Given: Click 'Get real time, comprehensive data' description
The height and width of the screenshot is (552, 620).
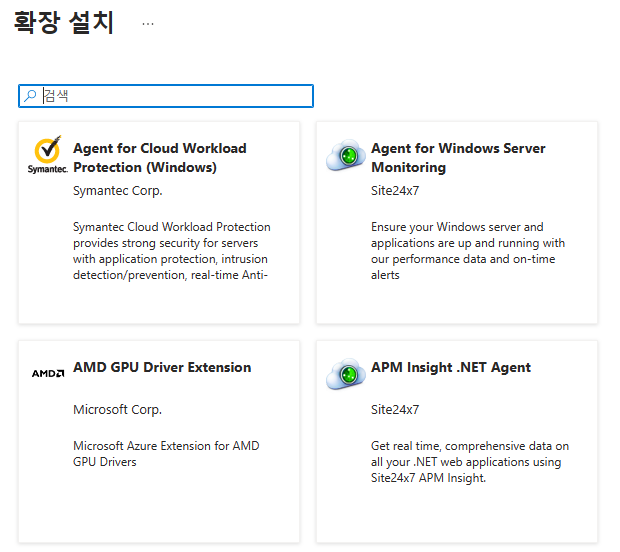Looking at the screenshot, I should pyautogui.click(x=470, y=462).
